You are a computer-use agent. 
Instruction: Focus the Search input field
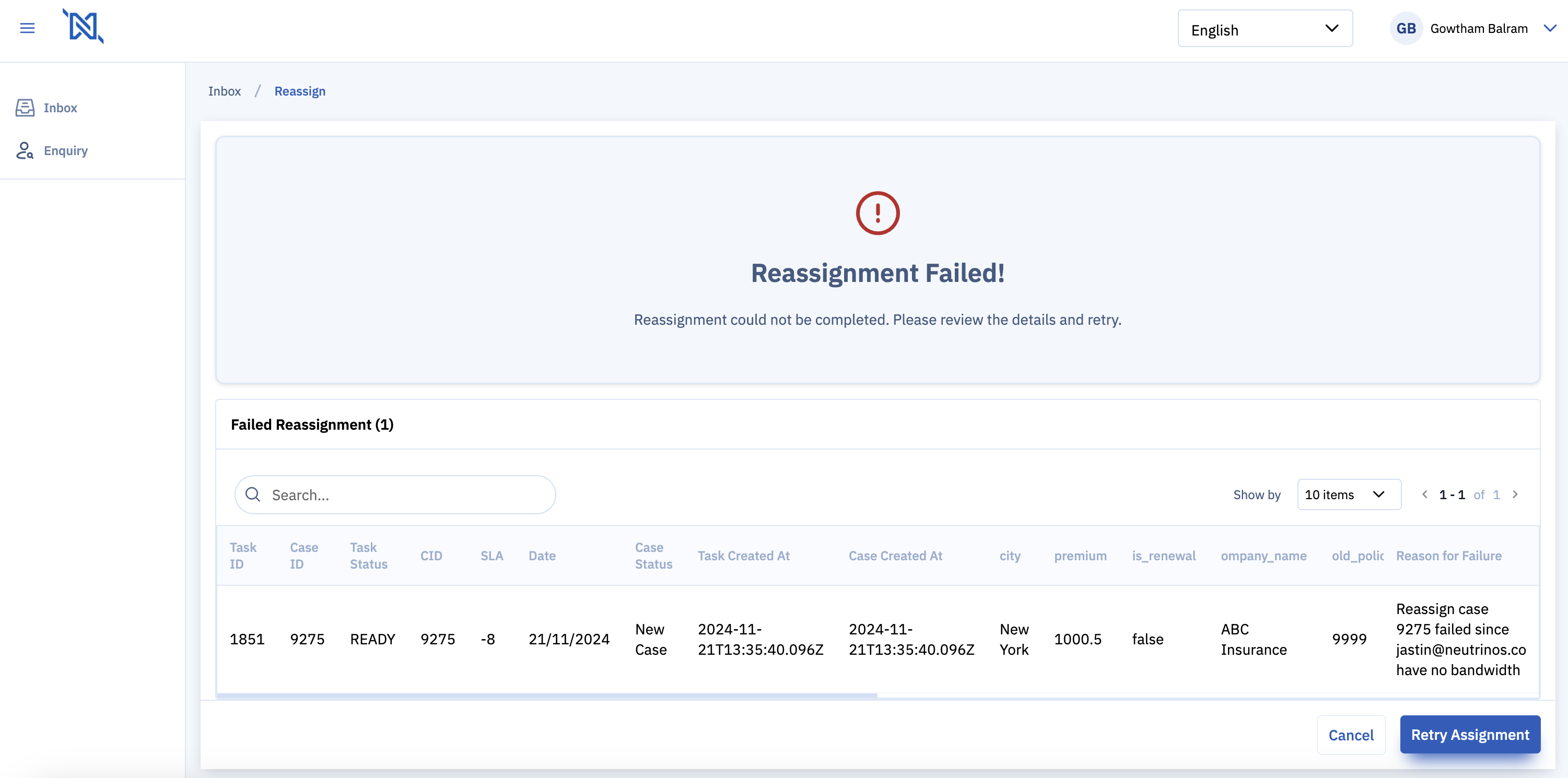tap(395, 494)
